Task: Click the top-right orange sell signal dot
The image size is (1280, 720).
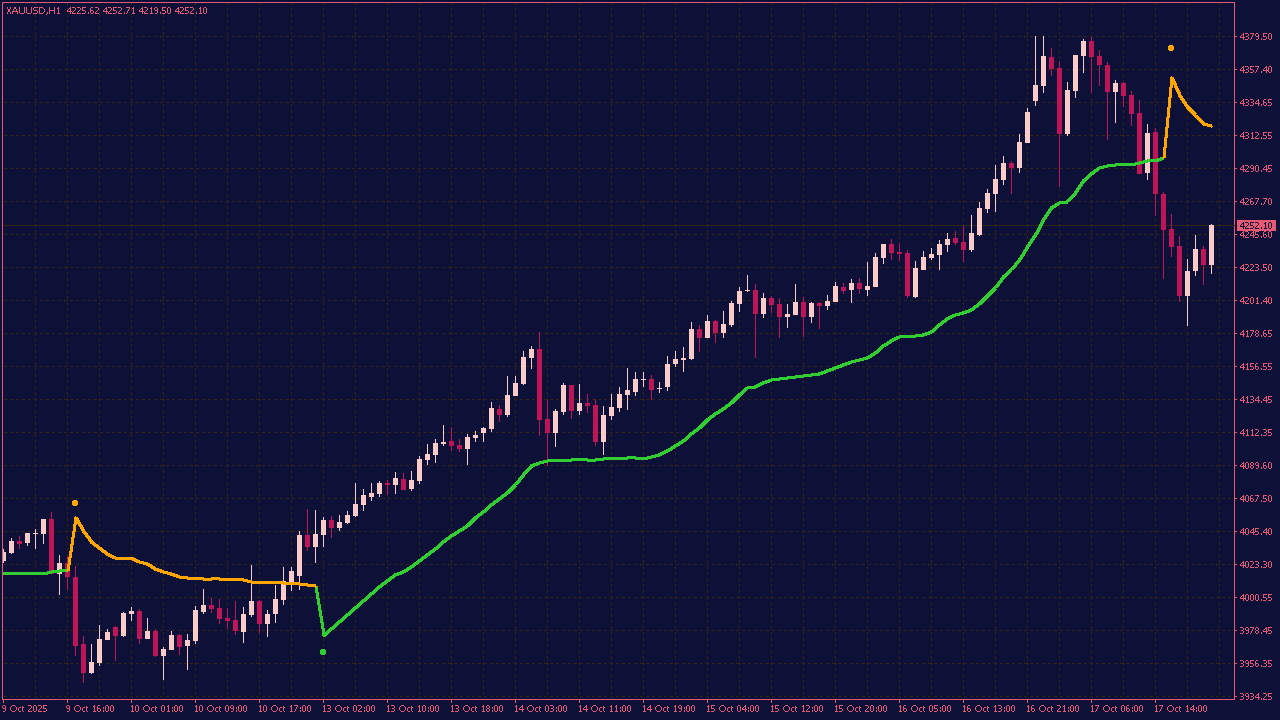Action: [1172, 46]
